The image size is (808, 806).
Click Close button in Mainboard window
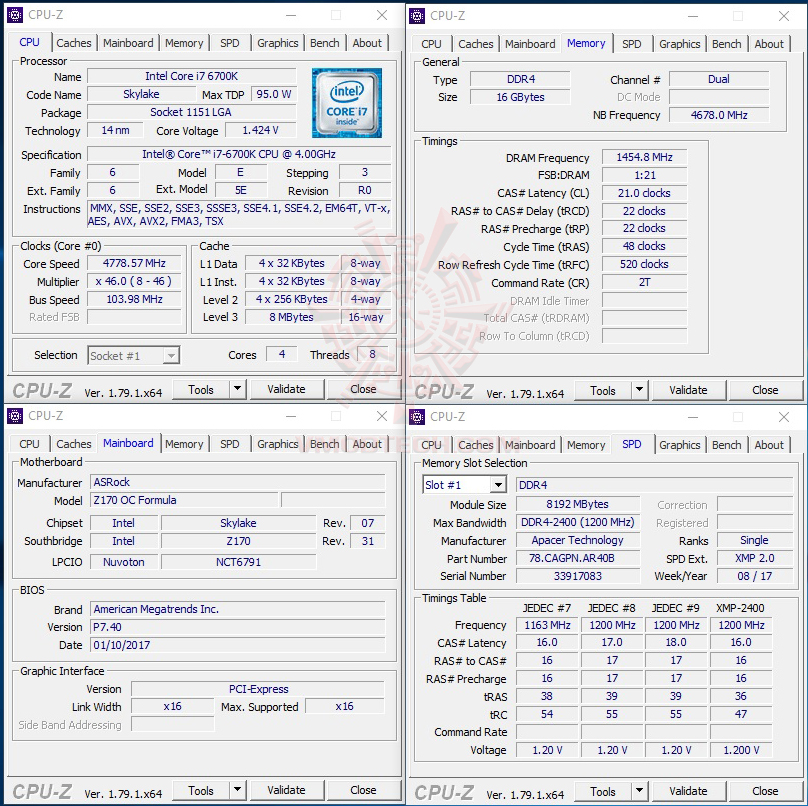click(x=363, y=790)
